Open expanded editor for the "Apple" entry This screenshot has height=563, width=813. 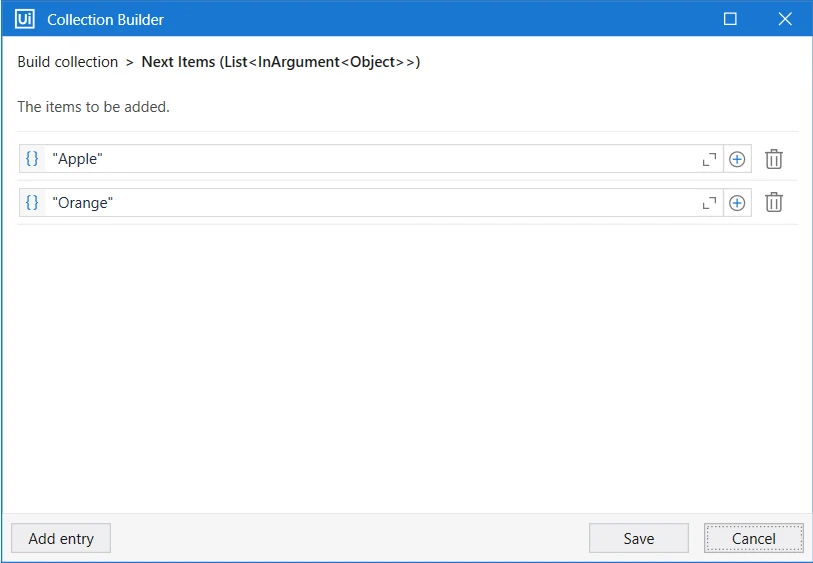pos(709,159)
